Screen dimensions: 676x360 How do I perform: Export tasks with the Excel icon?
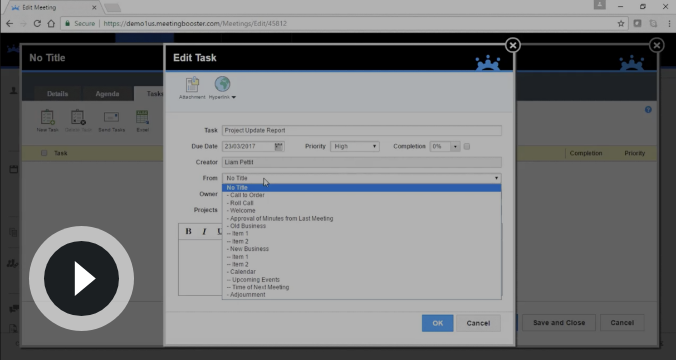pyautogui.click(x=142, y=117)
